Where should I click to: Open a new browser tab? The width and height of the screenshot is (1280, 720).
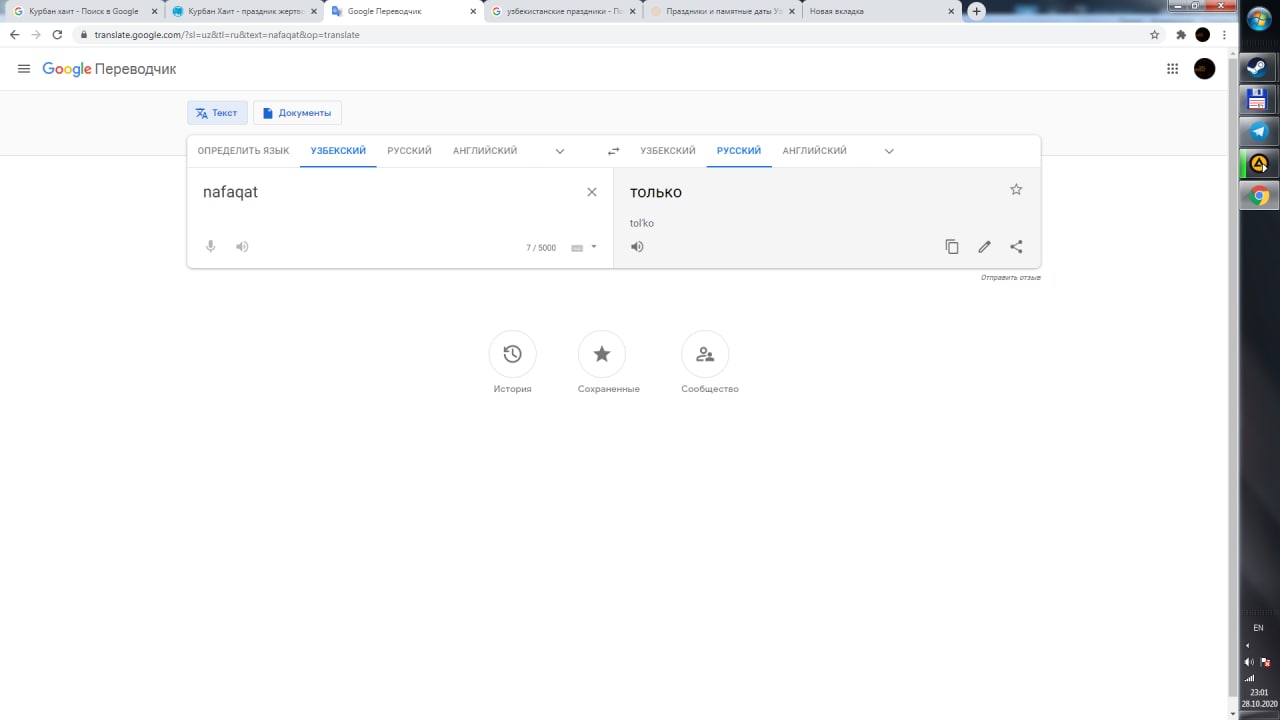(977, 11)
